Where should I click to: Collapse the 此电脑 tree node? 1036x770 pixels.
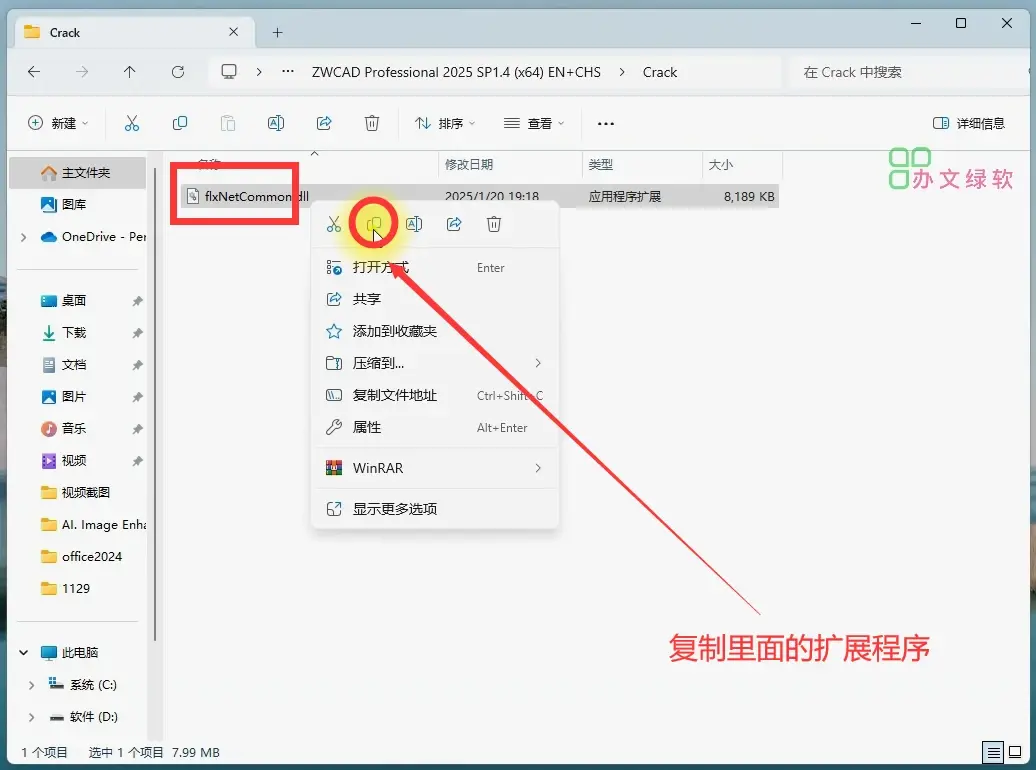point(24,652)
